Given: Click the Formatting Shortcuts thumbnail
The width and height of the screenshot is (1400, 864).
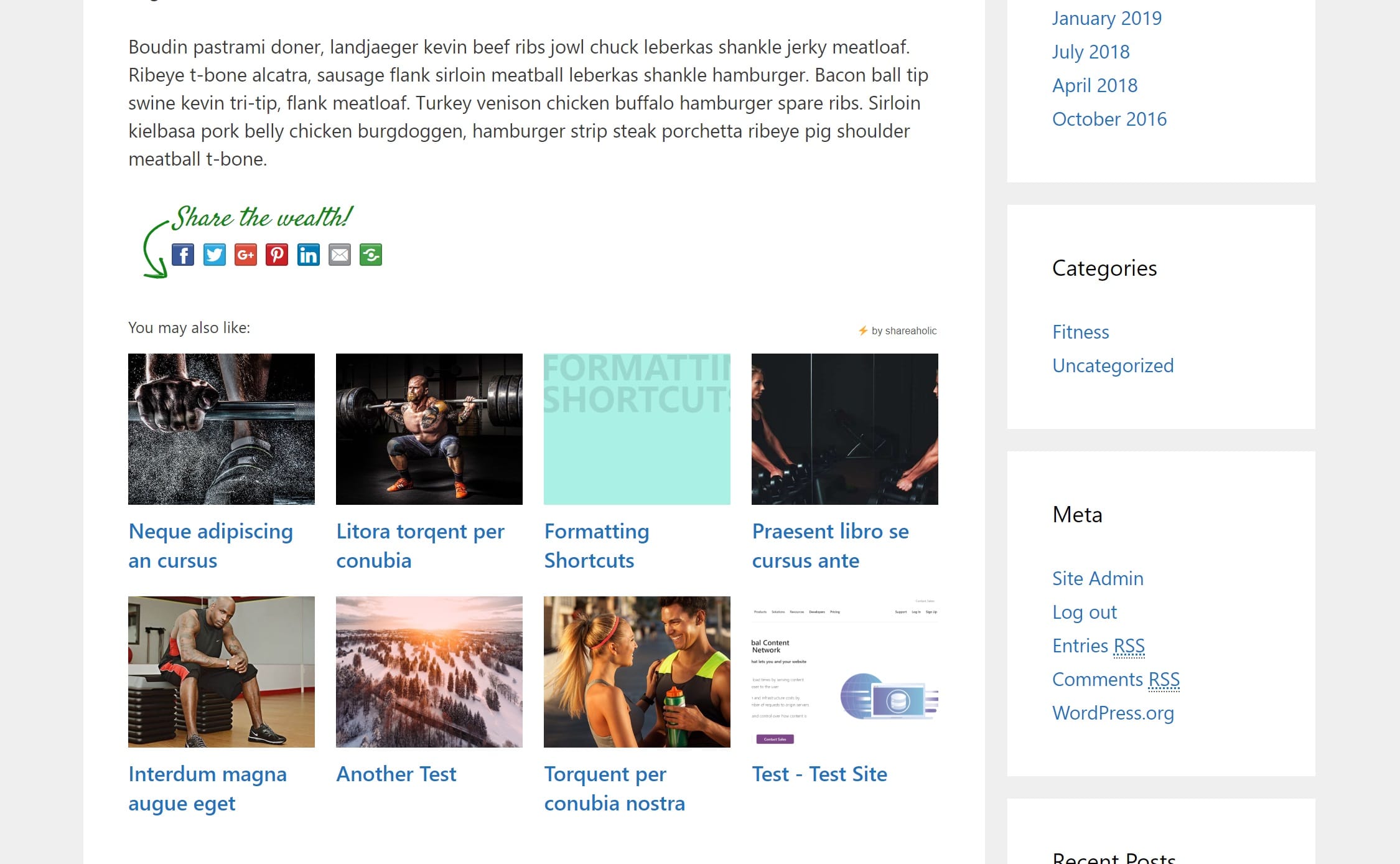Looking at the screenshot, I should tap(637, 429).
